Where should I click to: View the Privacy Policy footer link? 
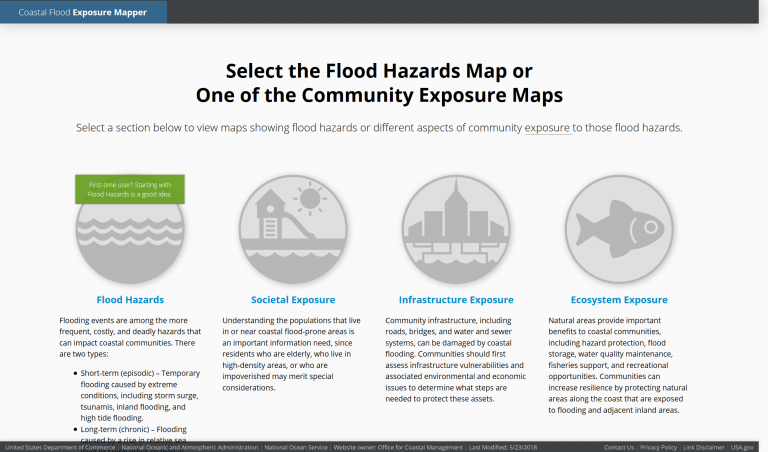659,446
